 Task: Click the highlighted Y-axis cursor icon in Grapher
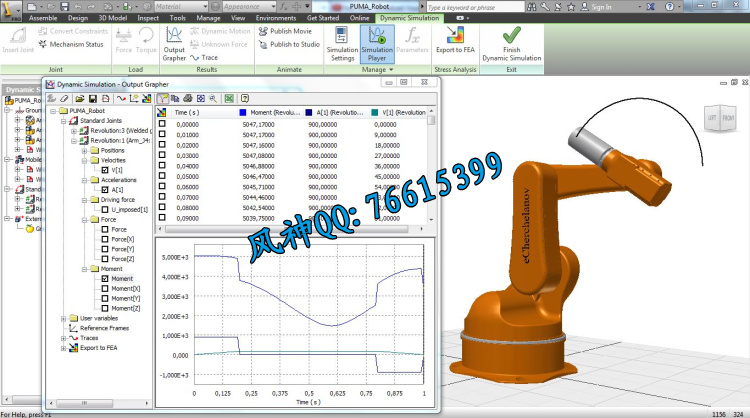(163, 99)
